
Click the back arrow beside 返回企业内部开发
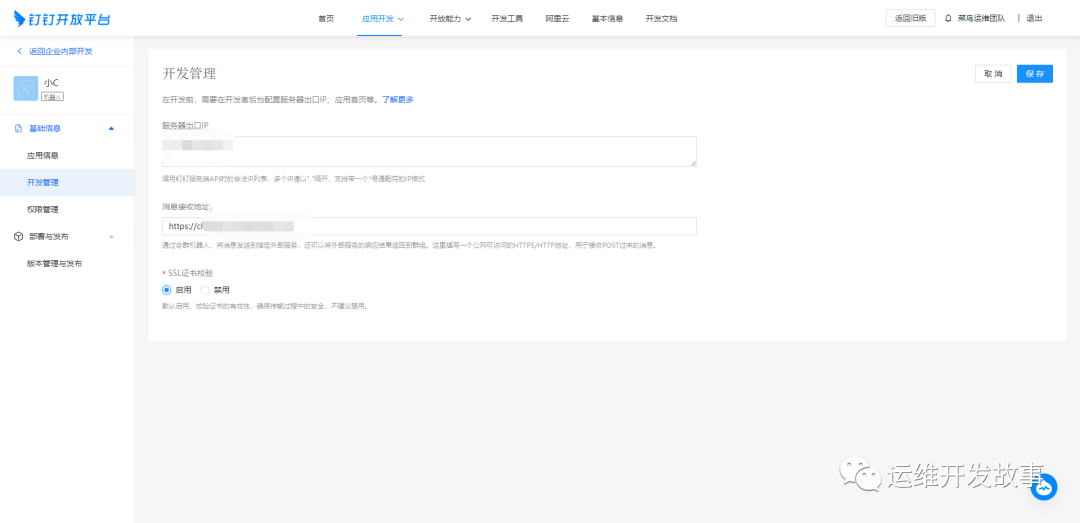tap(19, 51)
